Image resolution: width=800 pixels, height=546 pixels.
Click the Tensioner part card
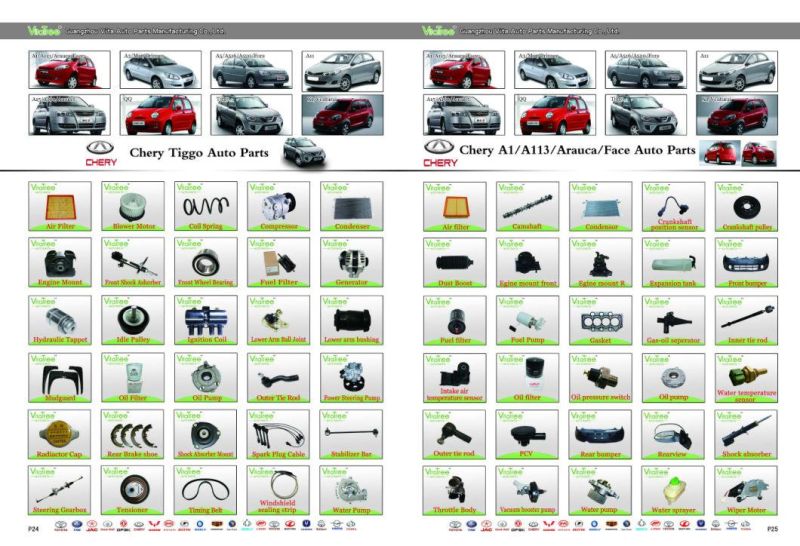pyautogui.click(x=133, y=490)
